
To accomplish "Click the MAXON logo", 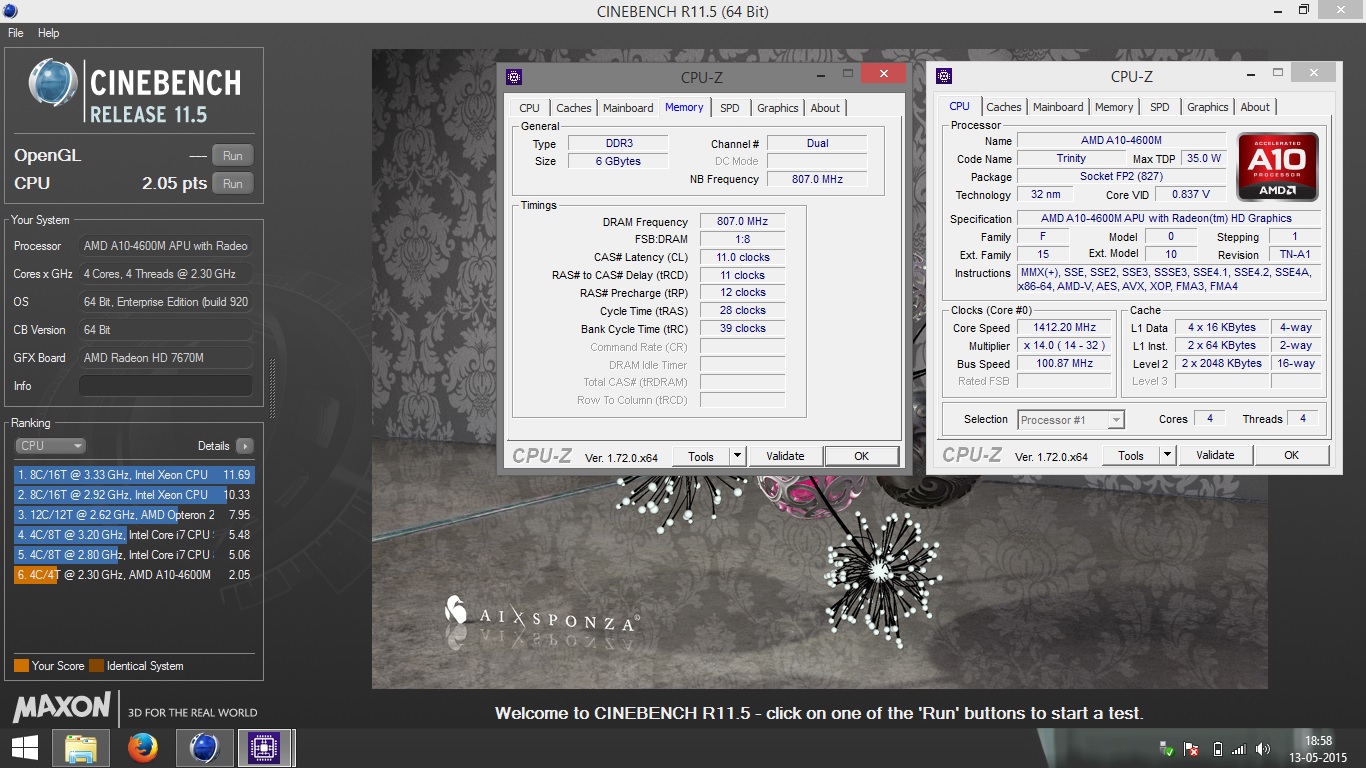I will tap(61, 707).
